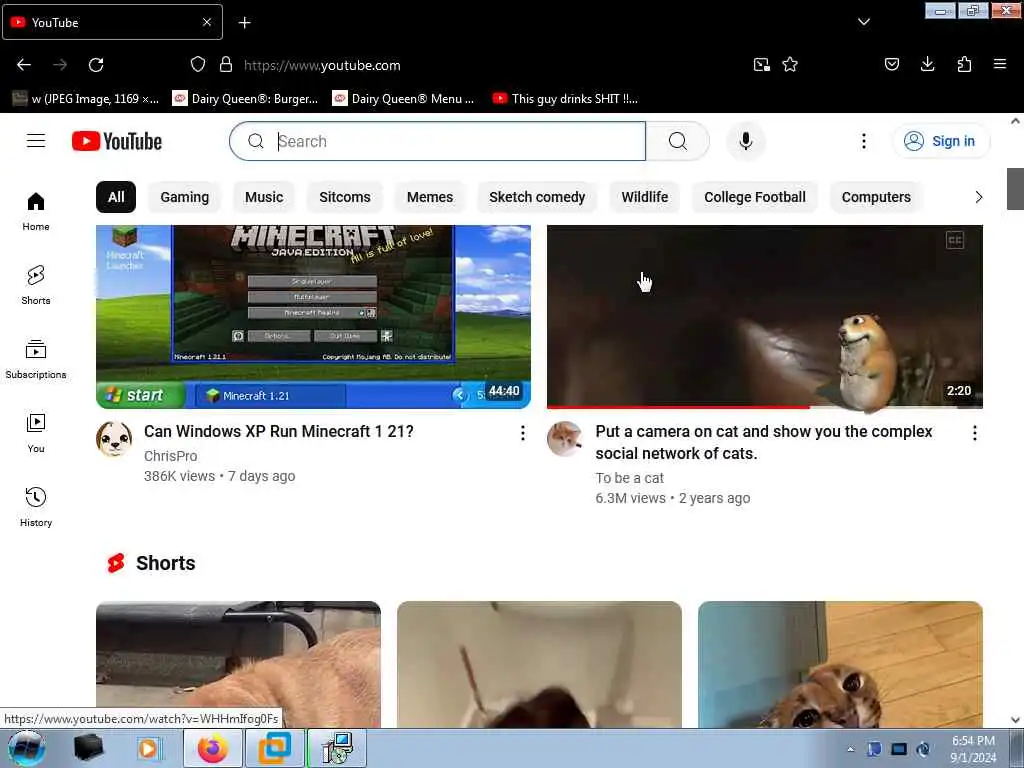The height and width of the screenshot is (768, 1024).
Task: Close the YouTube tab
Action: tap(207, 22)
